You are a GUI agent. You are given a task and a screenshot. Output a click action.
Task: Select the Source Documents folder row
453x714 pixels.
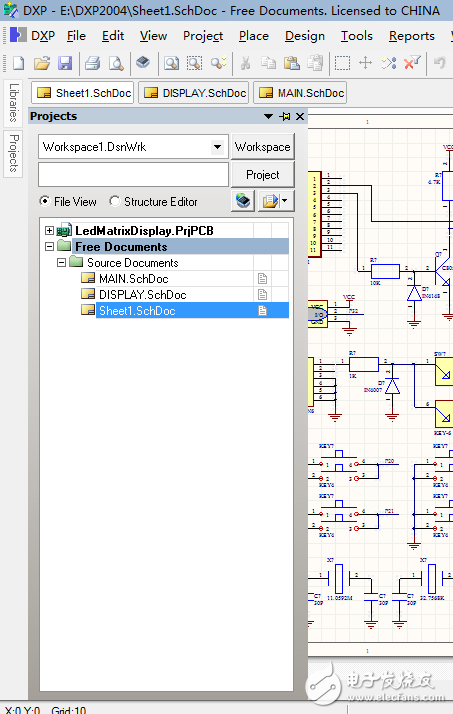[132, 262]
